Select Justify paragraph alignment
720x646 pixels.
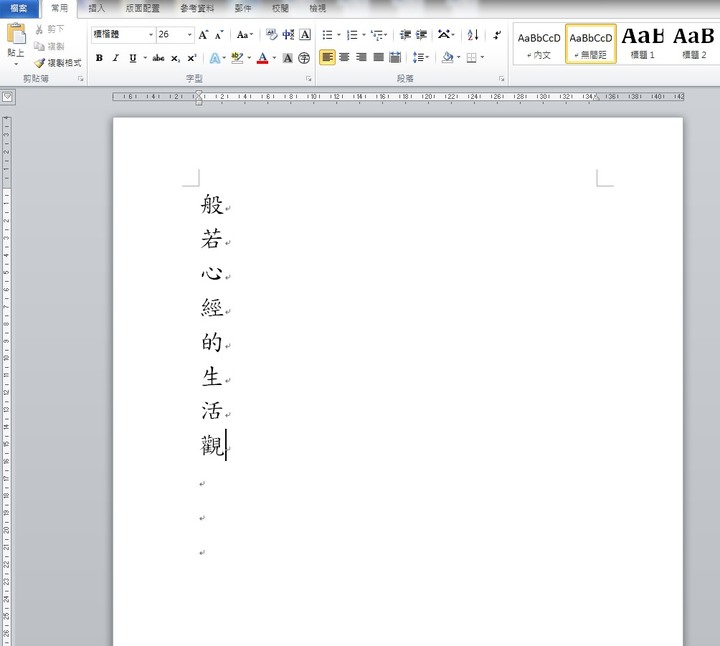pos(378,57)
